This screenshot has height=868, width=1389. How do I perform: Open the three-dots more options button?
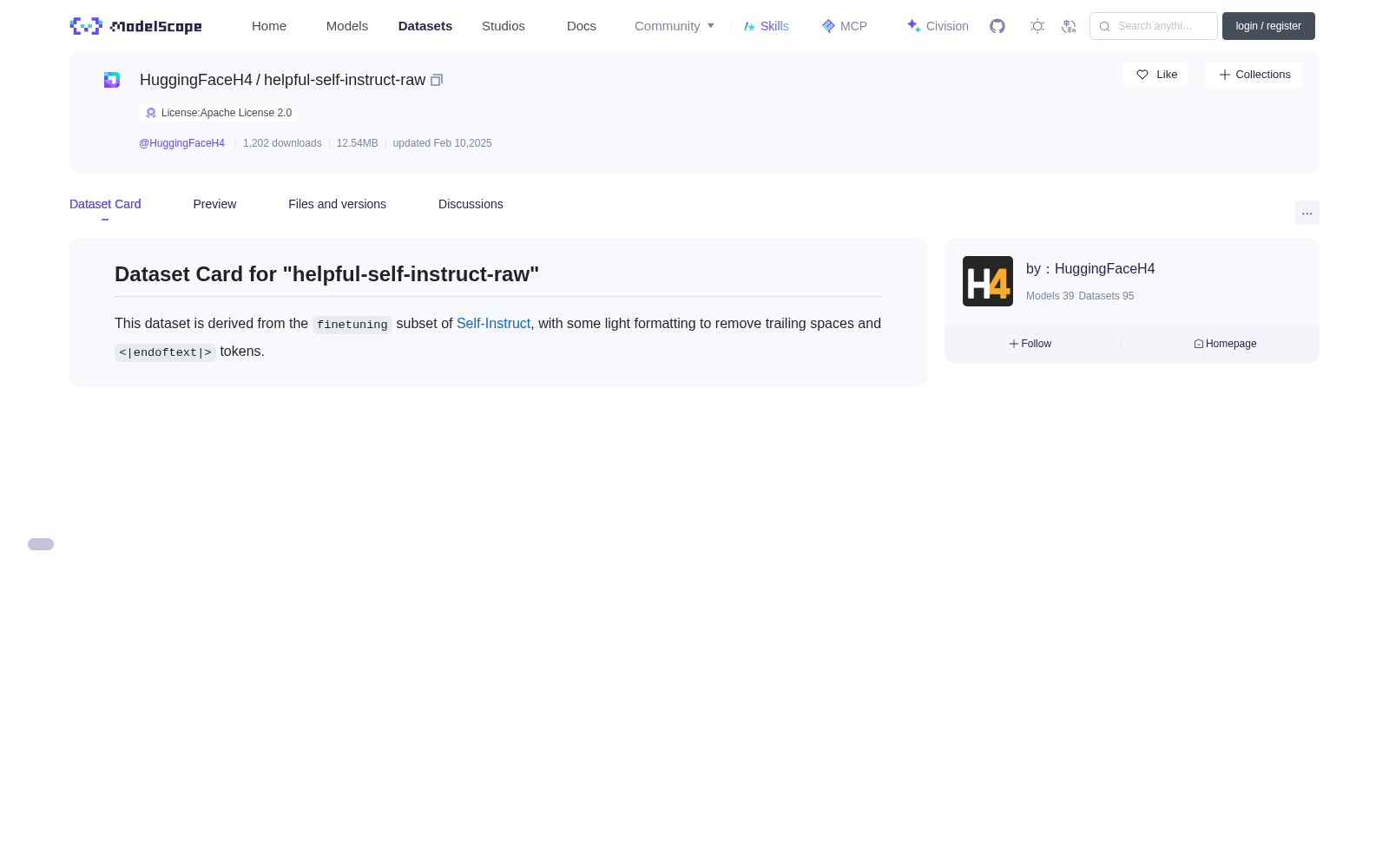tap(1307, 214)
